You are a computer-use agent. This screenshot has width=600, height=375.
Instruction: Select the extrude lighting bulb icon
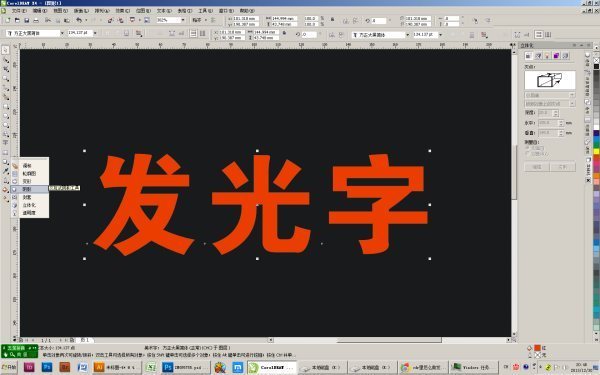click(x=547, y=56)
